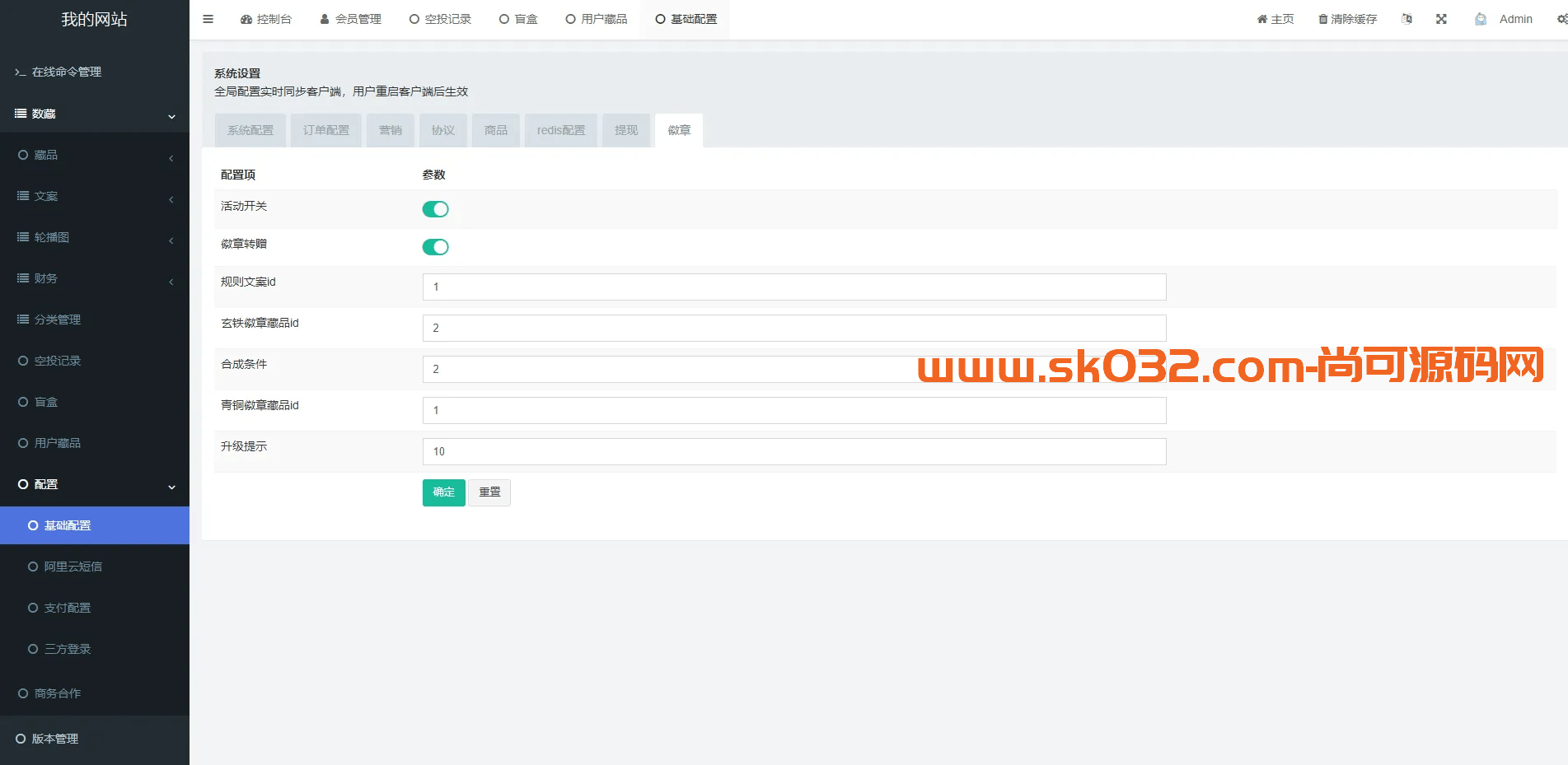
Task: Click the circle icon beside 版本管理
Action: 21,739
